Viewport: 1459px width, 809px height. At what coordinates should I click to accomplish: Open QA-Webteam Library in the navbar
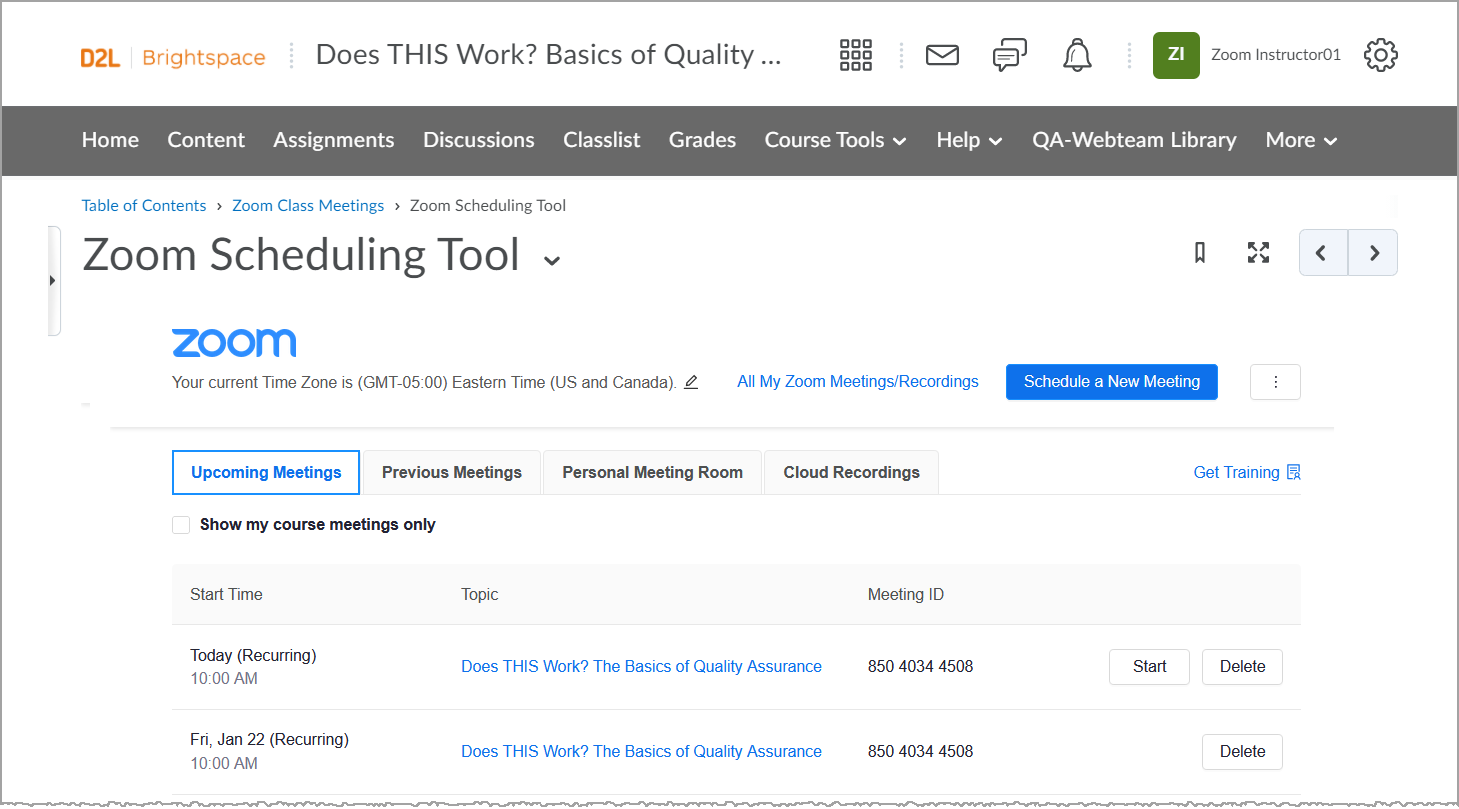1134,140
